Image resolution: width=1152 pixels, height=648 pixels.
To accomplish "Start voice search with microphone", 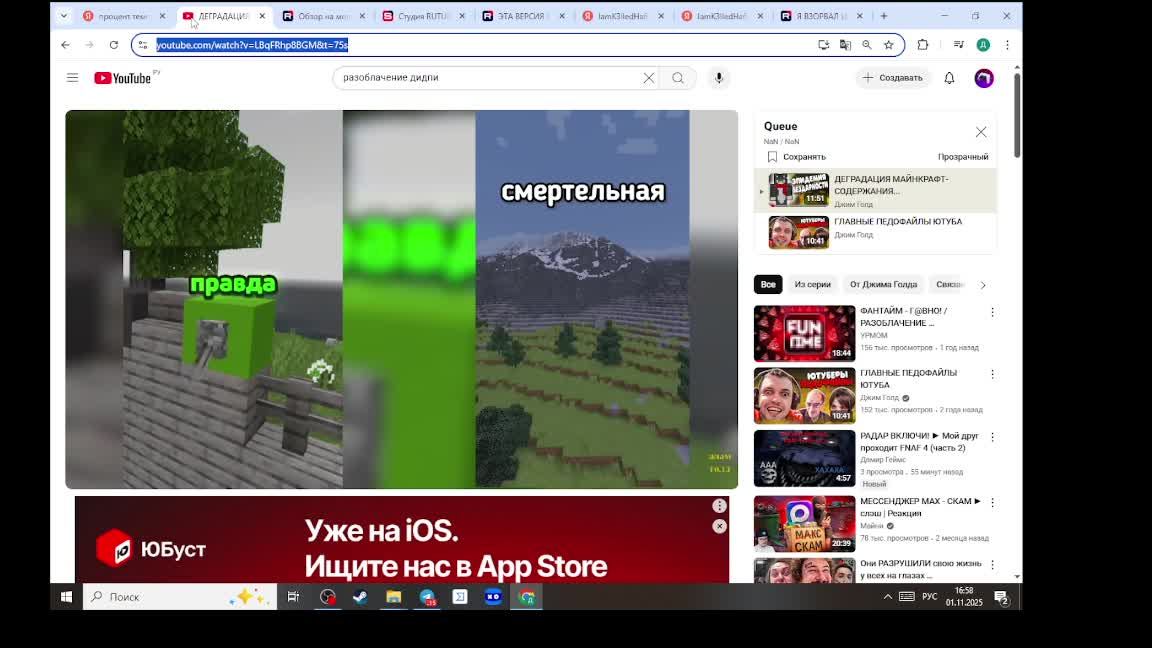I will (719, 78).
